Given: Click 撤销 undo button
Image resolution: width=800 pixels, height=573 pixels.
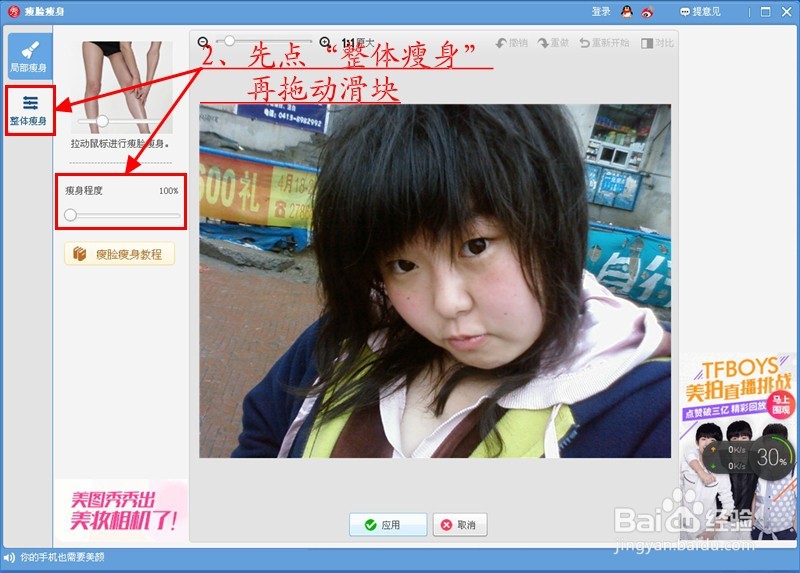Looking at the screenshot, I should (512, 43).
